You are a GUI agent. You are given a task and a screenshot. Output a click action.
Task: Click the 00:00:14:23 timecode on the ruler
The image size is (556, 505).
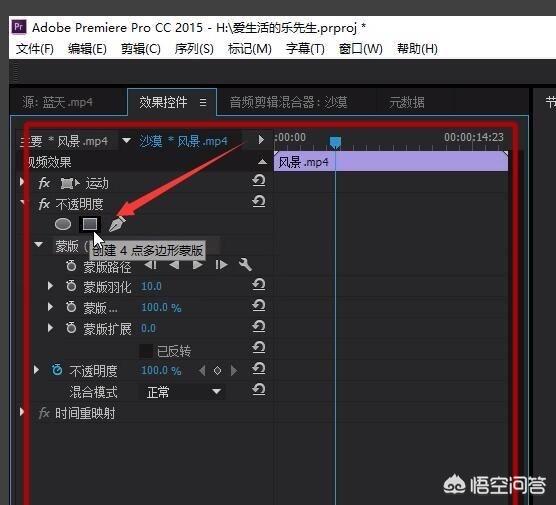pyautogui.click(x=474, y=137)
